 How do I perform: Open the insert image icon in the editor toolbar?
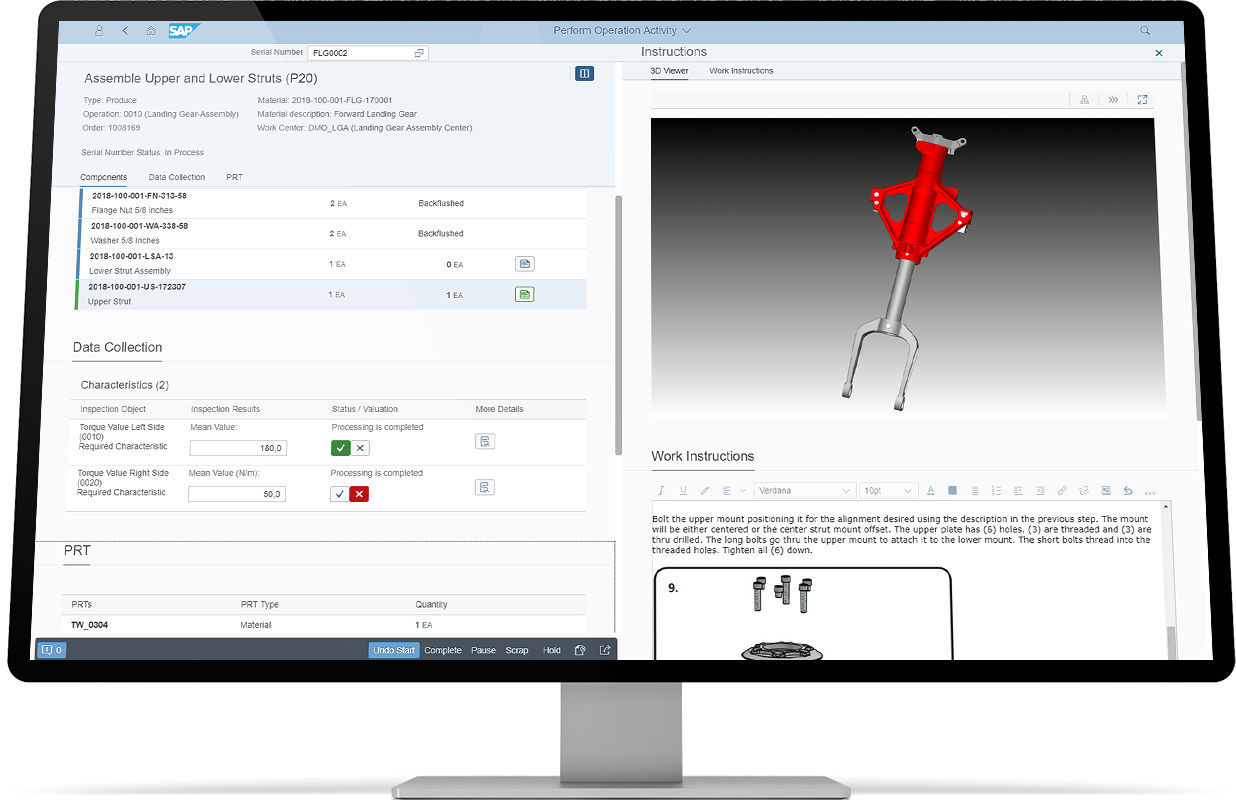[1106, 490]
